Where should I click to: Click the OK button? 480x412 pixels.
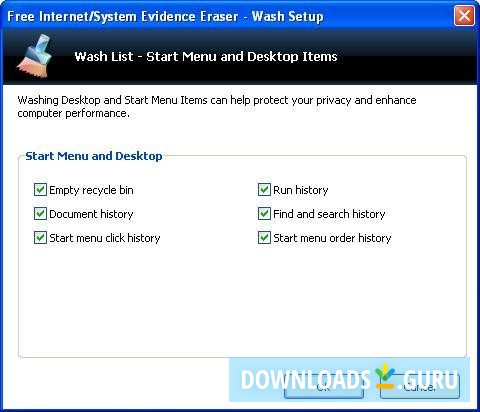324,387
